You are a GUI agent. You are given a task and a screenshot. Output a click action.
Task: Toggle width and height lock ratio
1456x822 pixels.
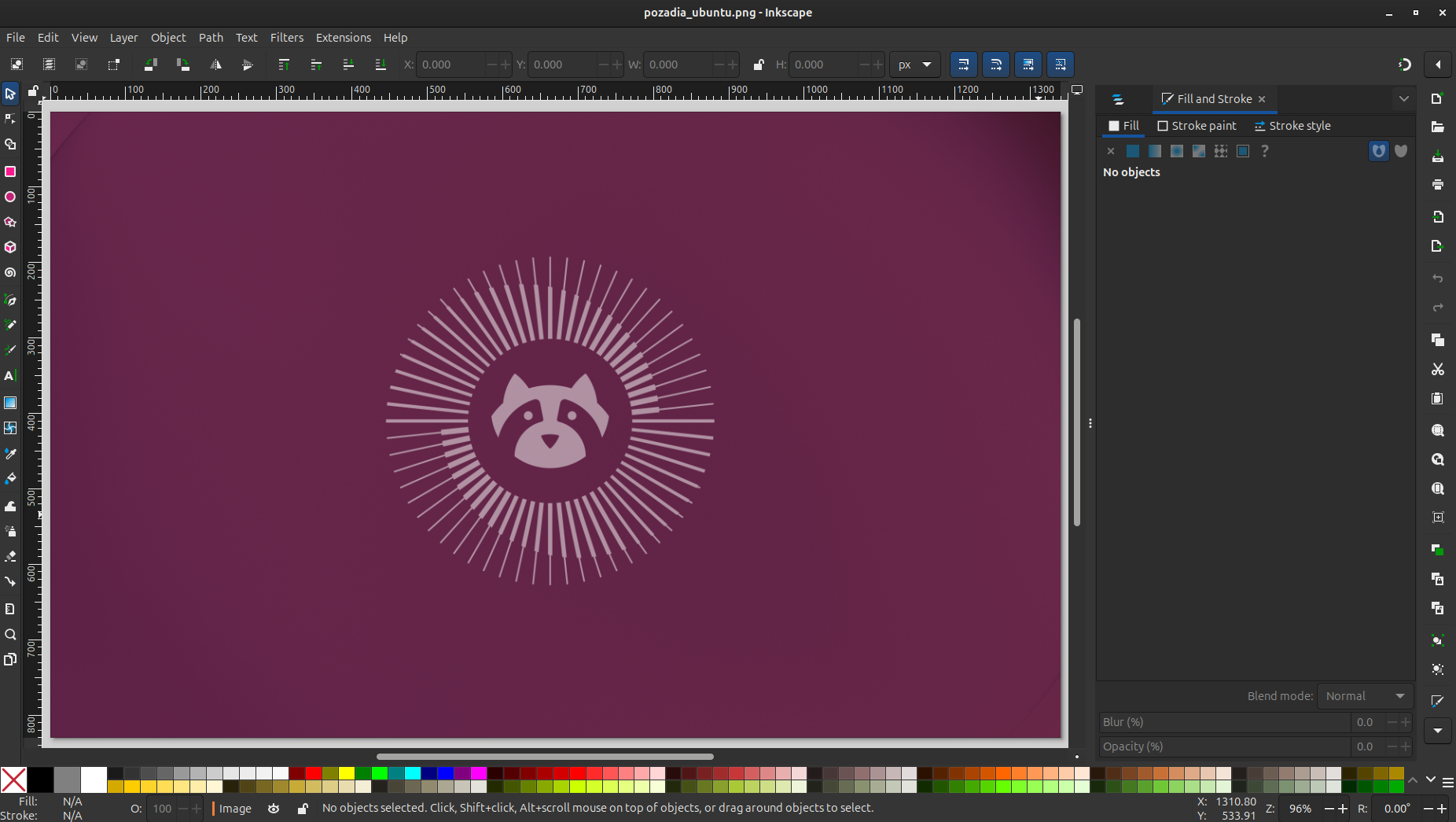759,65
